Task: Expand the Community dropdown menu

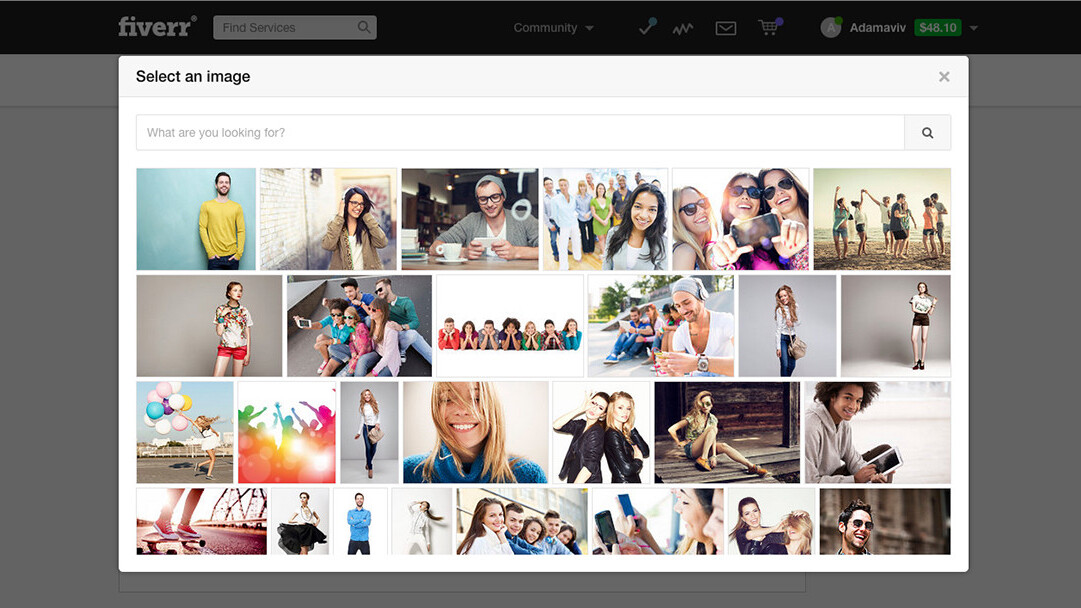Action: click(553, 28)
